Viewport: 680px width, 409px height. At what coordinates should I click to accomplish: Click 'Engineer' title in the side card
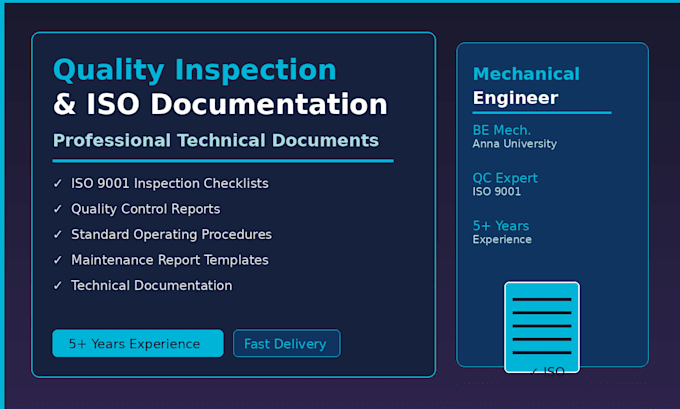point(515,98)
